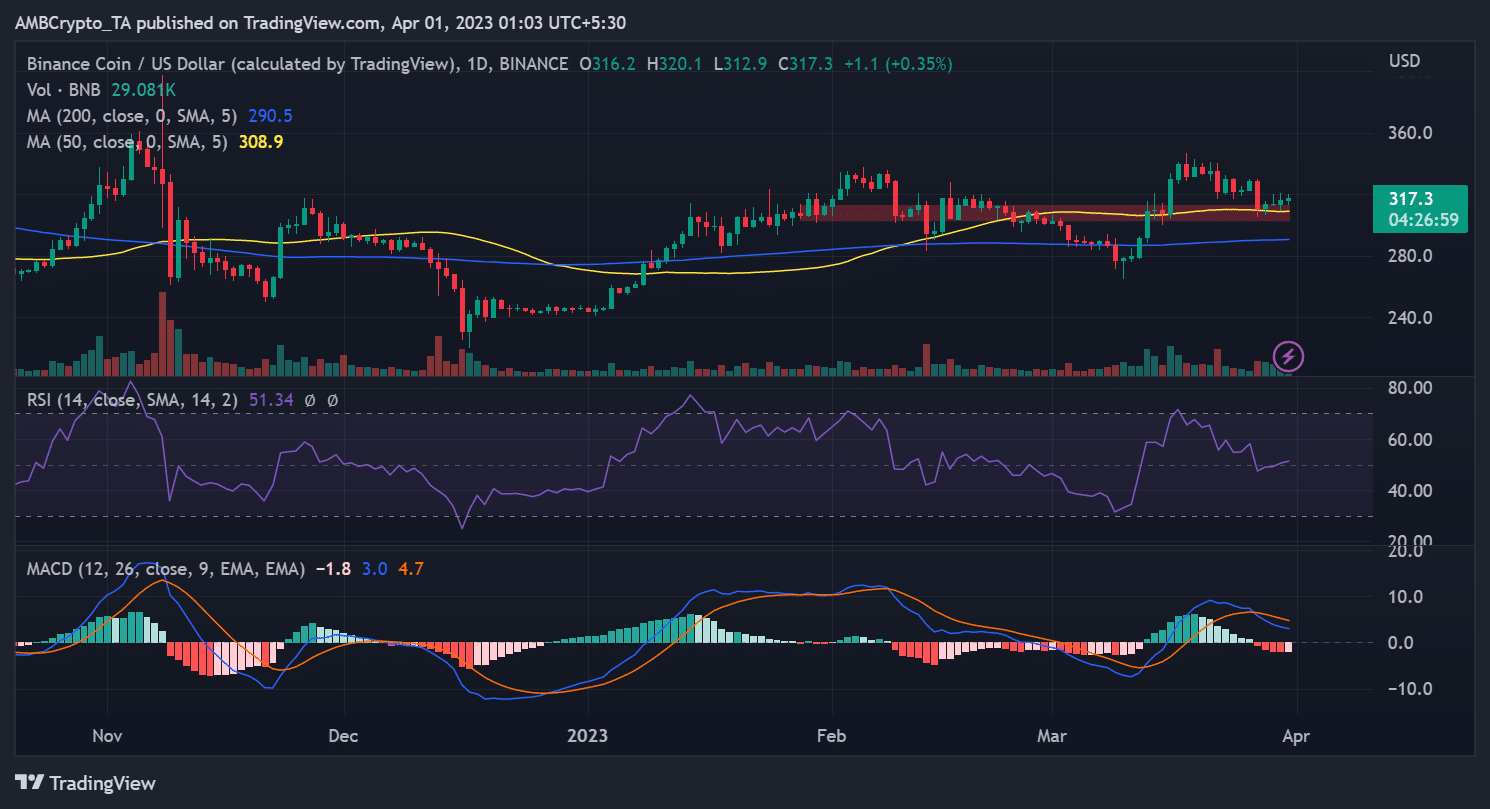This screenshot has height=809, width=1490.
Task: Click the USD currency label
Action: click(x=1405, y=62)
